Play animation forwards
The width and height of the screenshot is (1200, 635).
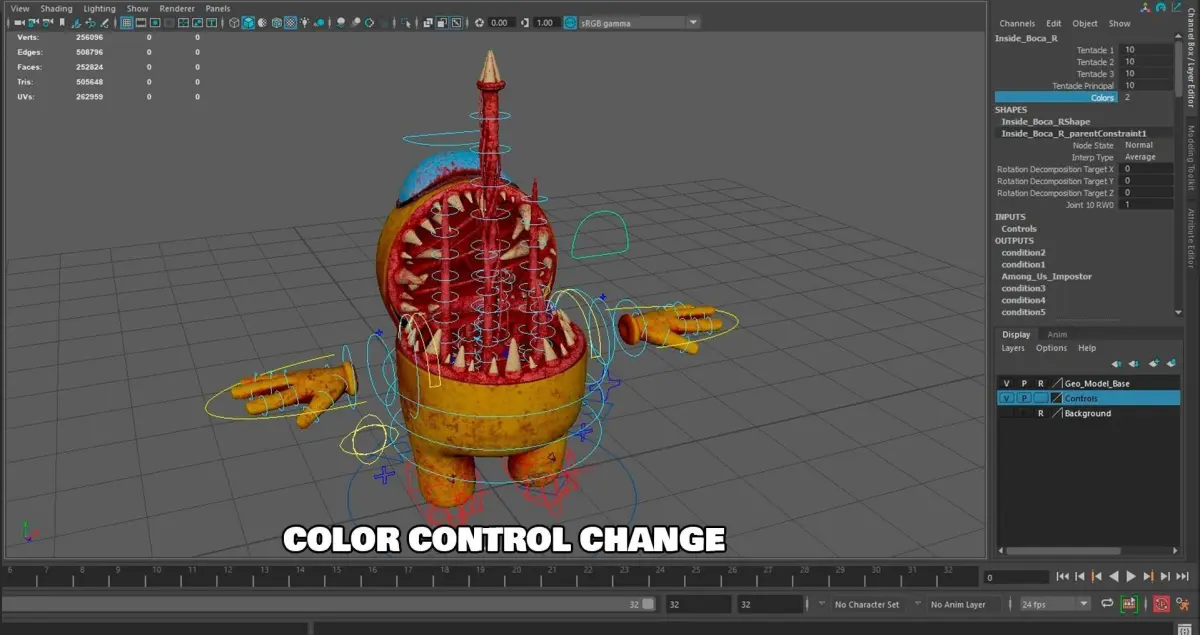click(x=1131, y=576)
